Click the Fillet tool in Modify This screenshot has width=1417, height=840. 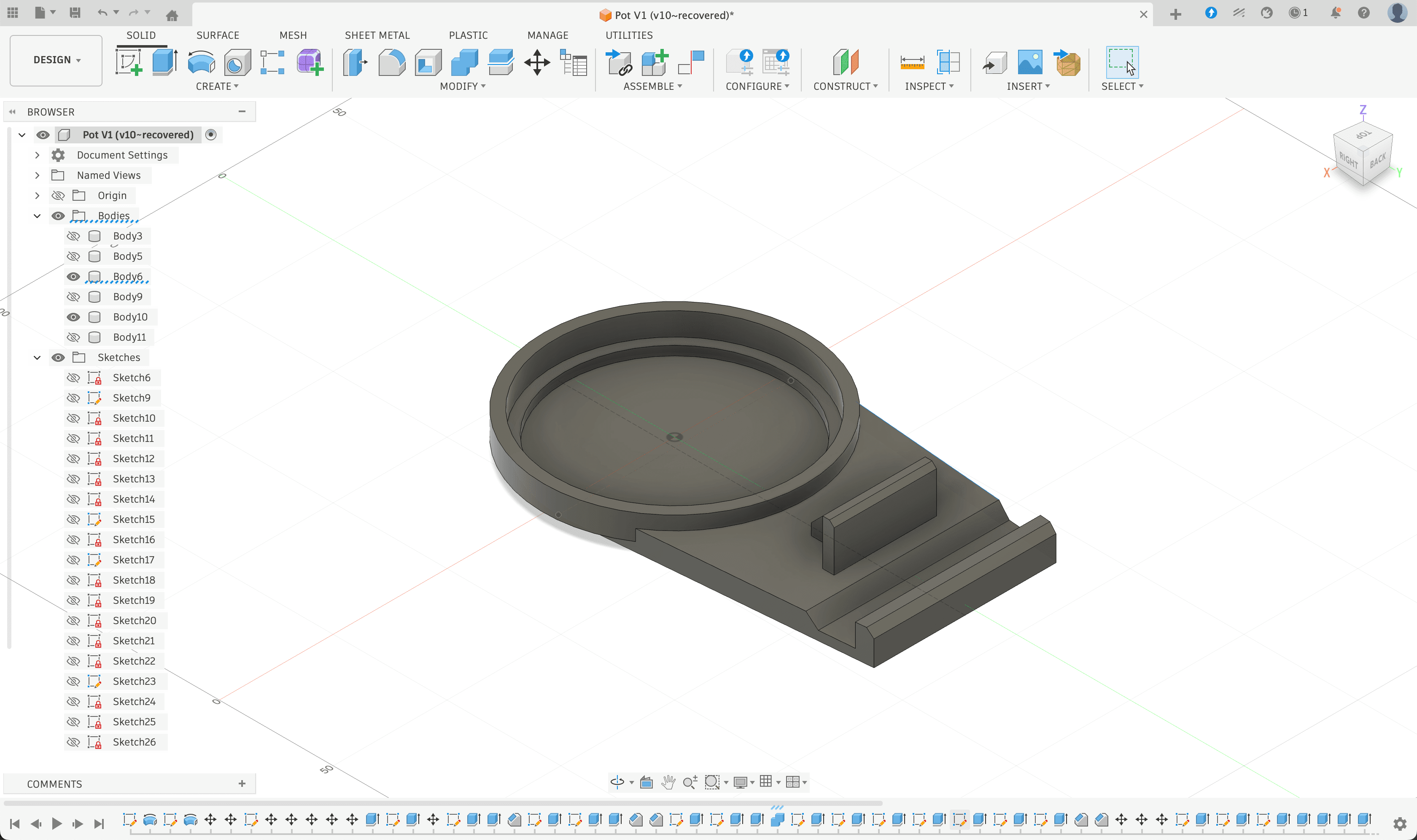[392, 62]
